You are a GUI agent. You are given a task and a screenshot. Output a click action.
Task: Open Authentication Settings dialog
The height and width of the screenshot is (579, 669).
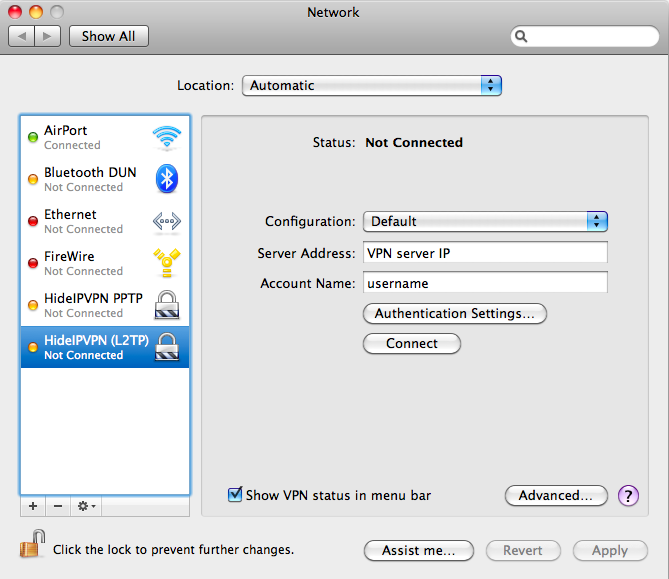tap(455, 314)
